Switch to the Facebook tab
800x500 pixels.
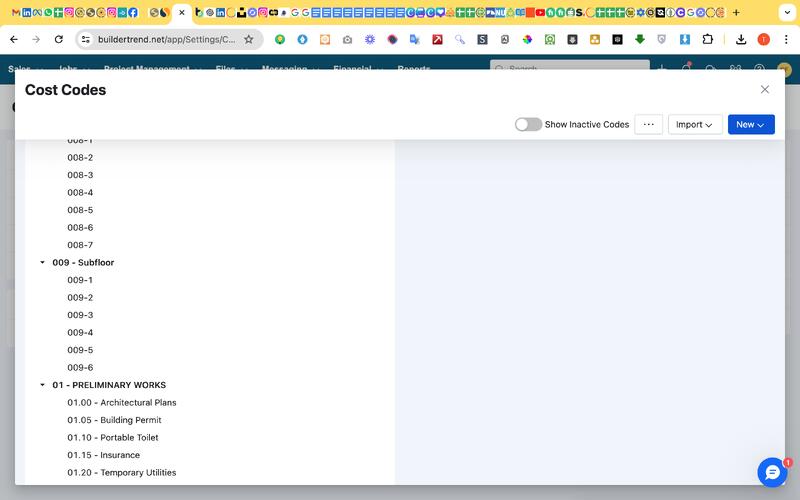(x=133, y=12)
